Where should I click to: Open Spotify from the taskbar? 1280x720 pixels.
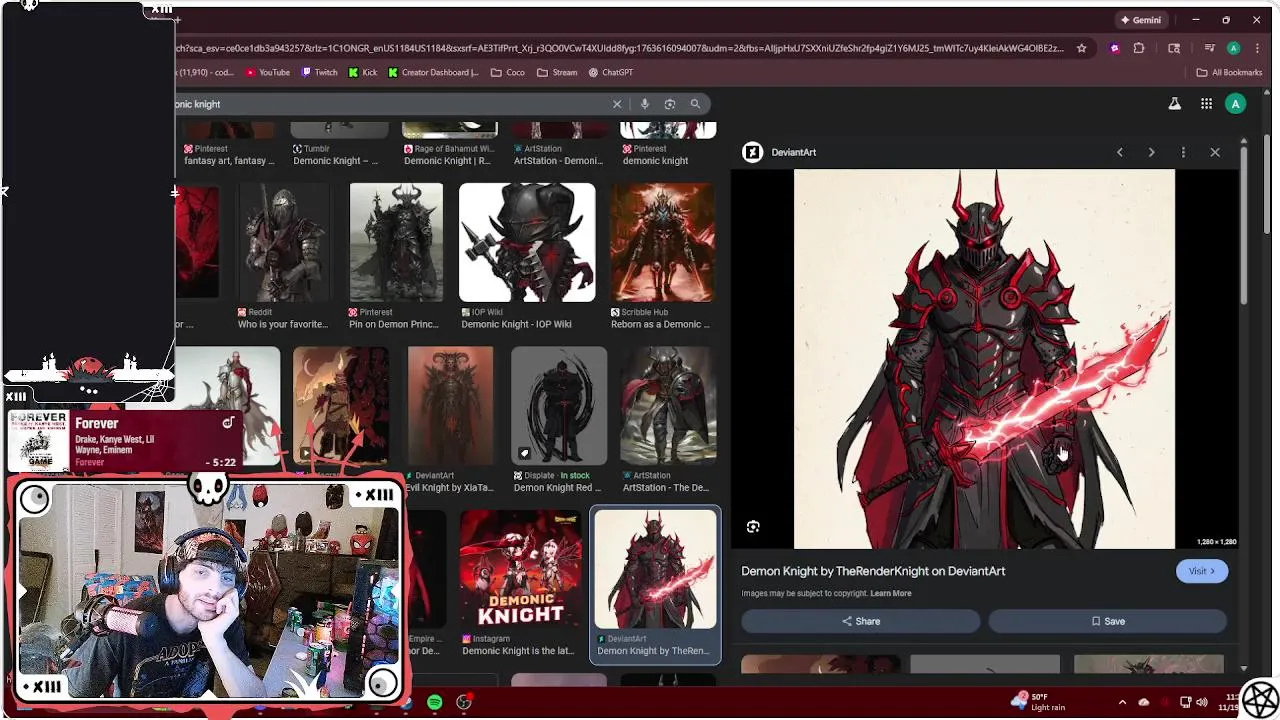click(x=434, y=703)
